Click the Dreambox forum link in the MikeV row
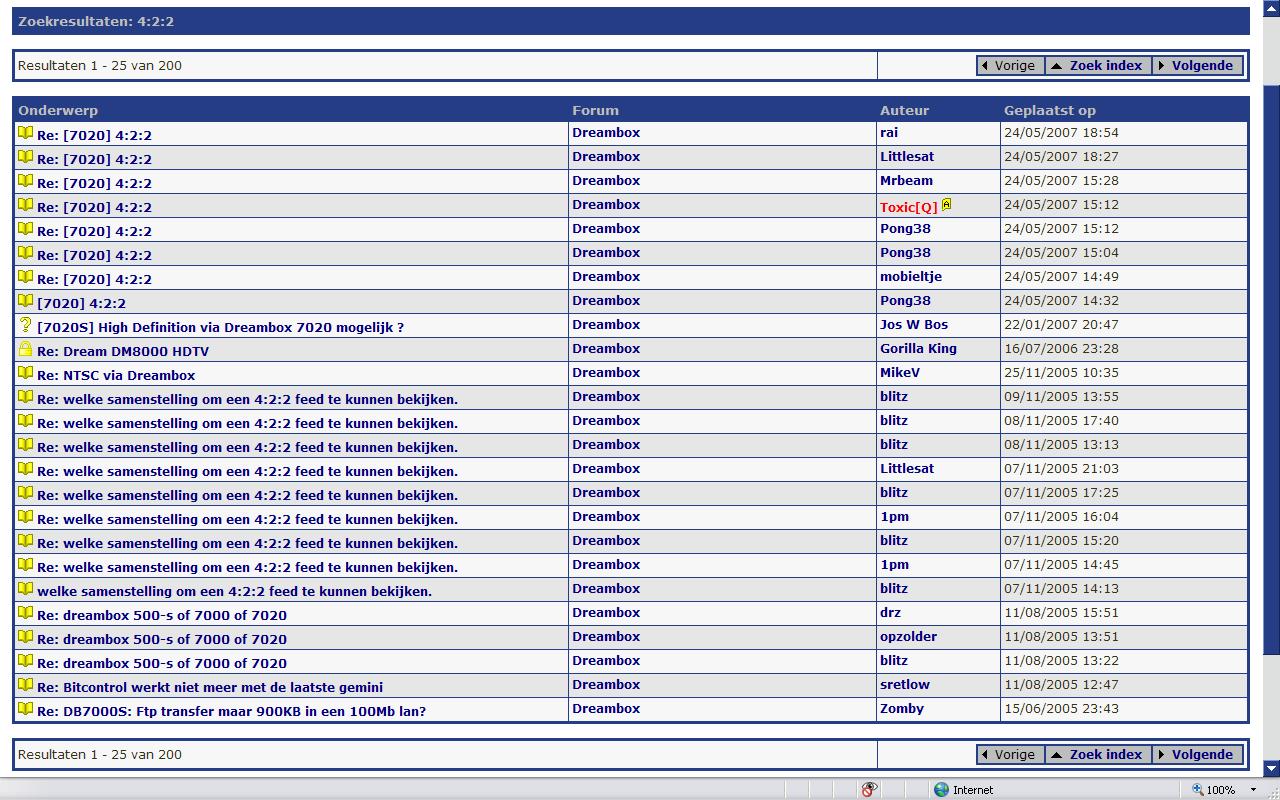Screen dimensions: 1280x800 pos(606,373)
